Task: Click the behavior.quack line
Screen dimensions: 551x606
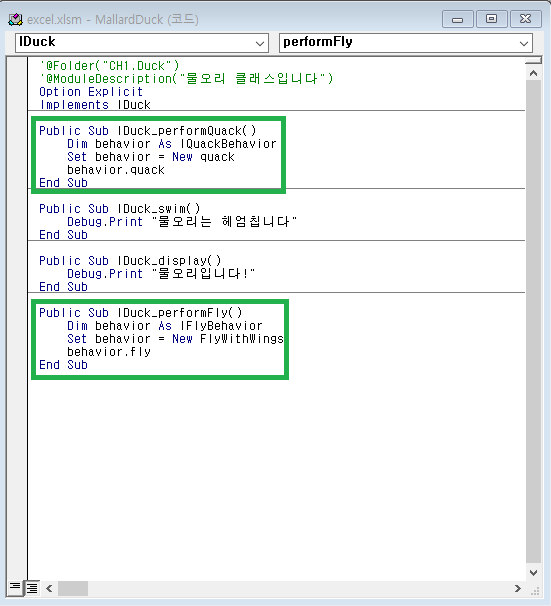Action: click(116, 170)
